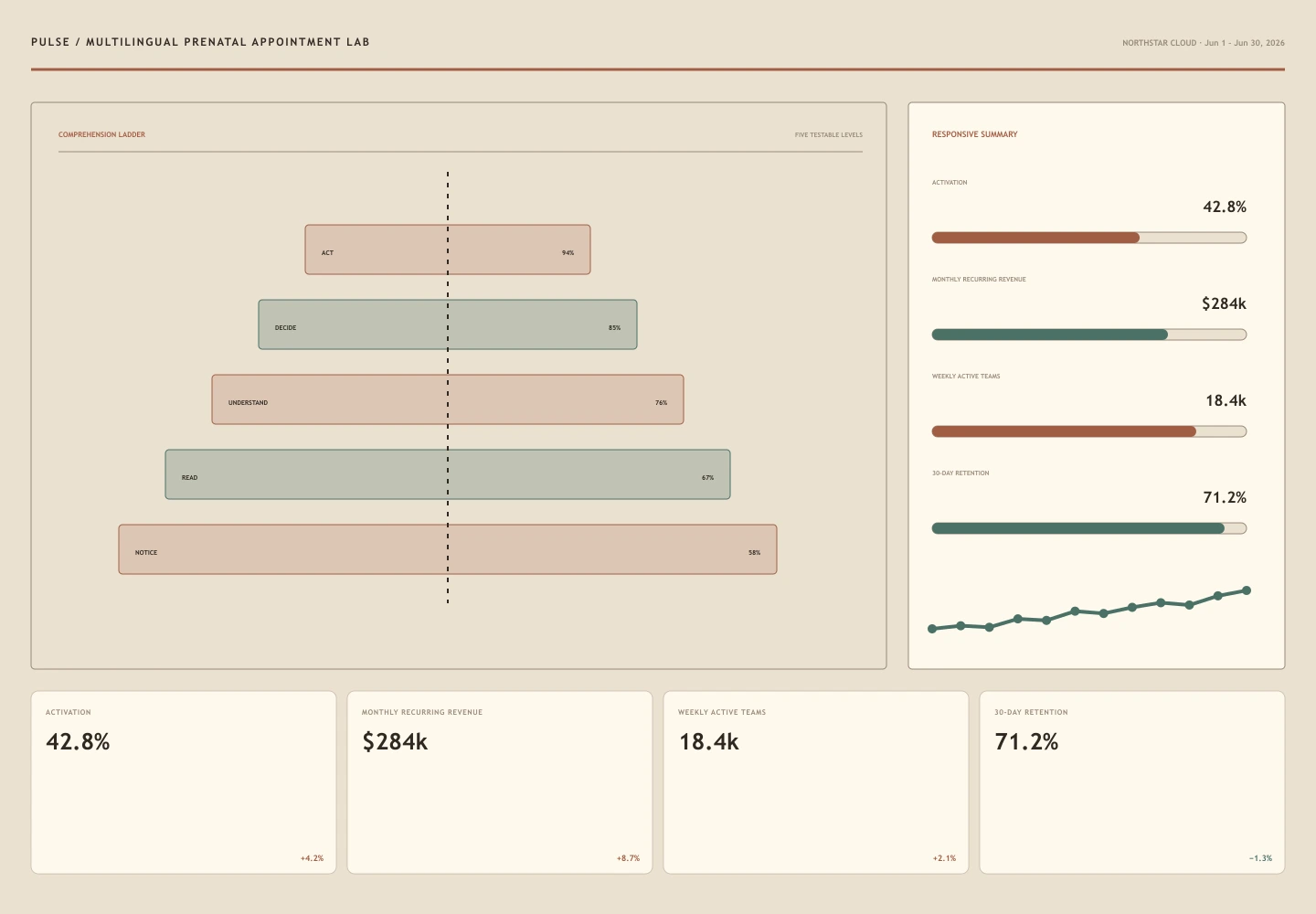Click the "+4.2%" change in the Activation card
1316x914 pixels.
point(313,858)
